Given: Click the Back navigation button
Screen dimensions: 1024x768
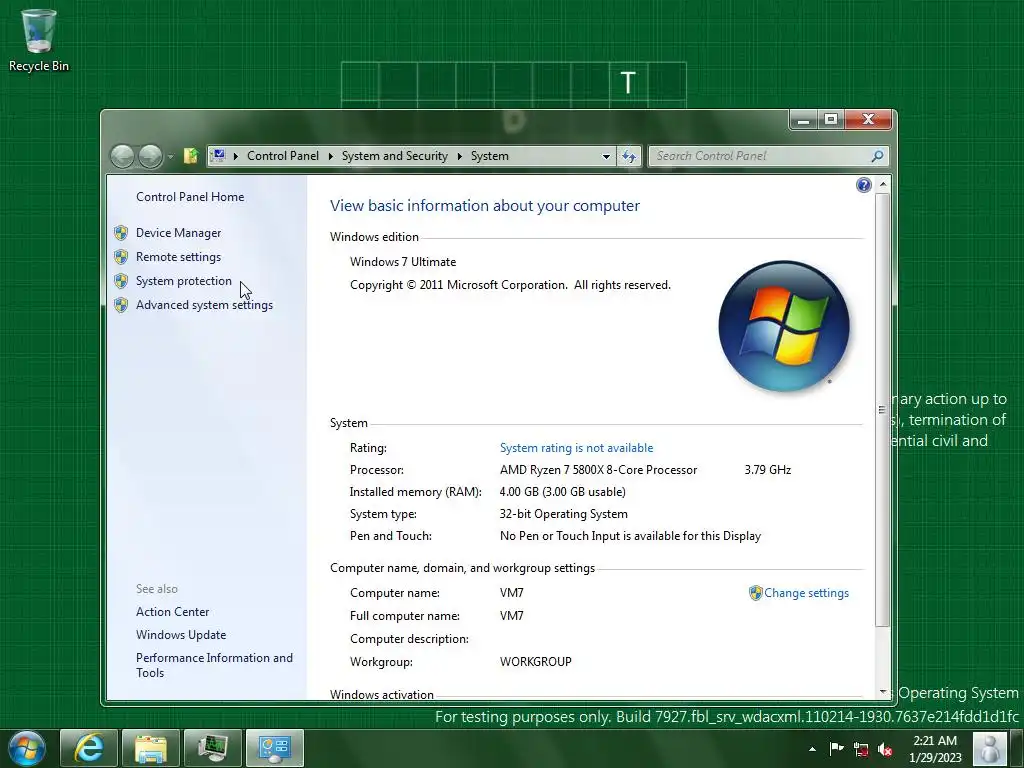Looking at the screenshot, I should 122,156.
